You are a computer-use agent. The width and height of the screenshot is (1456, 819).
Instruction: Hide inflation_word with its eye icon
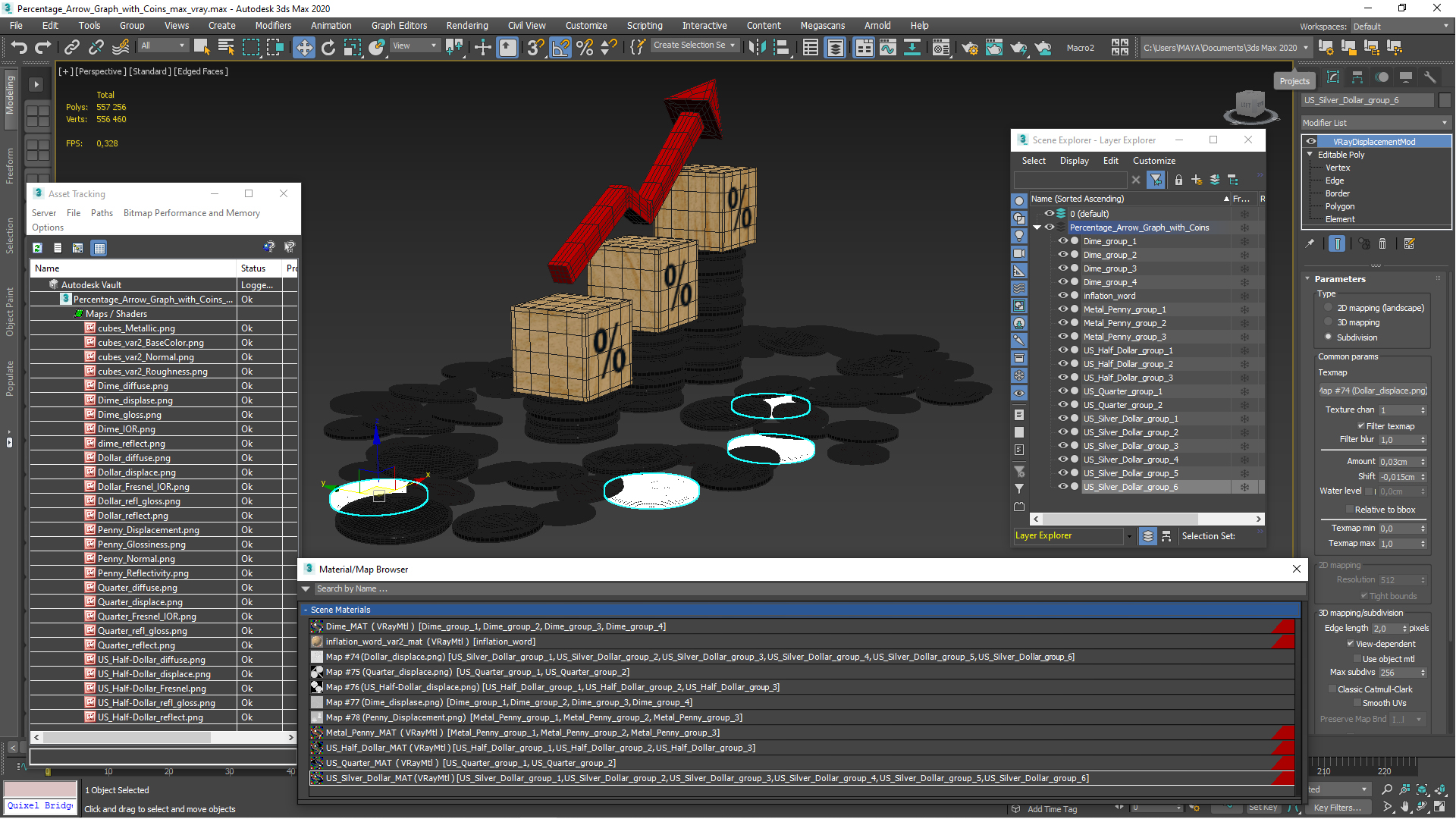(x=1062, y=296)
